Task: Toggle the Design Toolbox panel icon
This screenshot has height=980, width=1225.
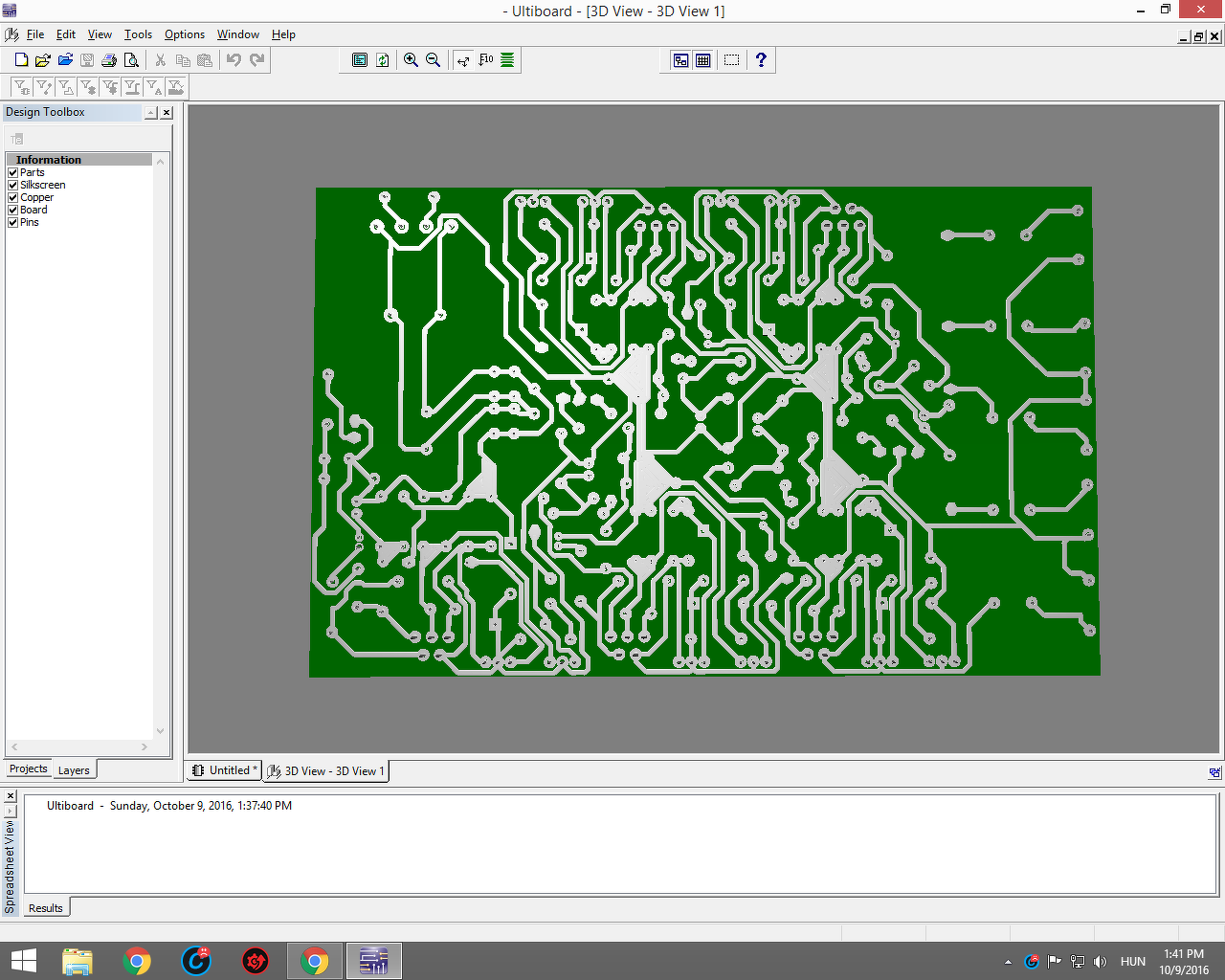Action: tap(680, 60)
